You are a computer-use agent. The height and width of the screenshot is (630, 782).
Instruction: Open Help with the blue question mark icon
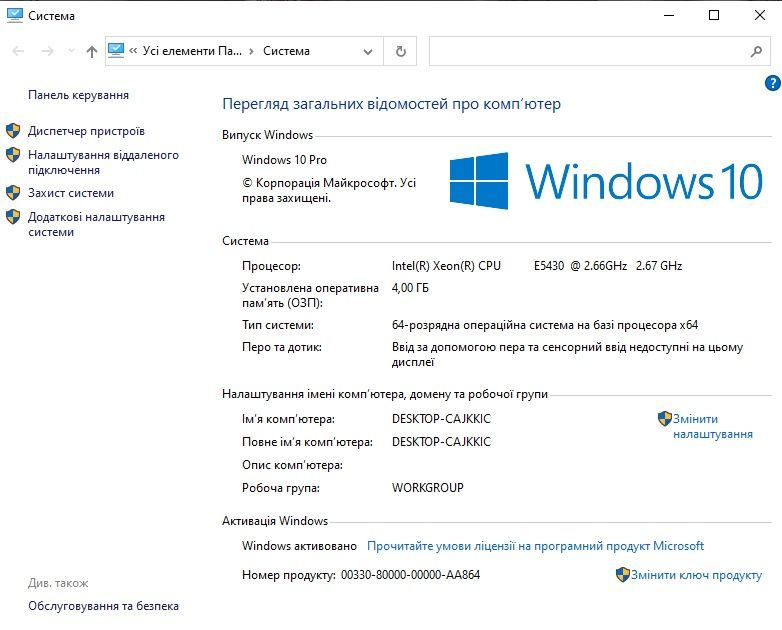tap(773, 83)
